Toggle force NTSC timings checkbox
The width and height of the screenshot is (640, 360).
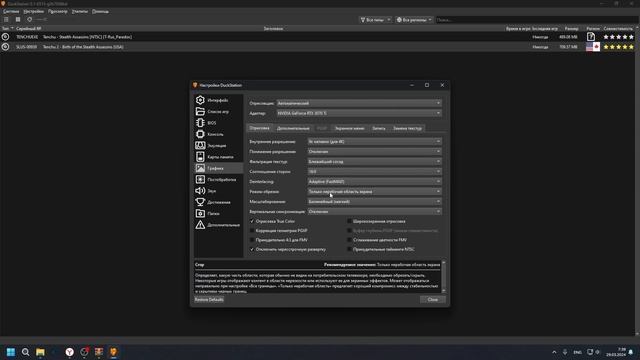tap(349, 249)
